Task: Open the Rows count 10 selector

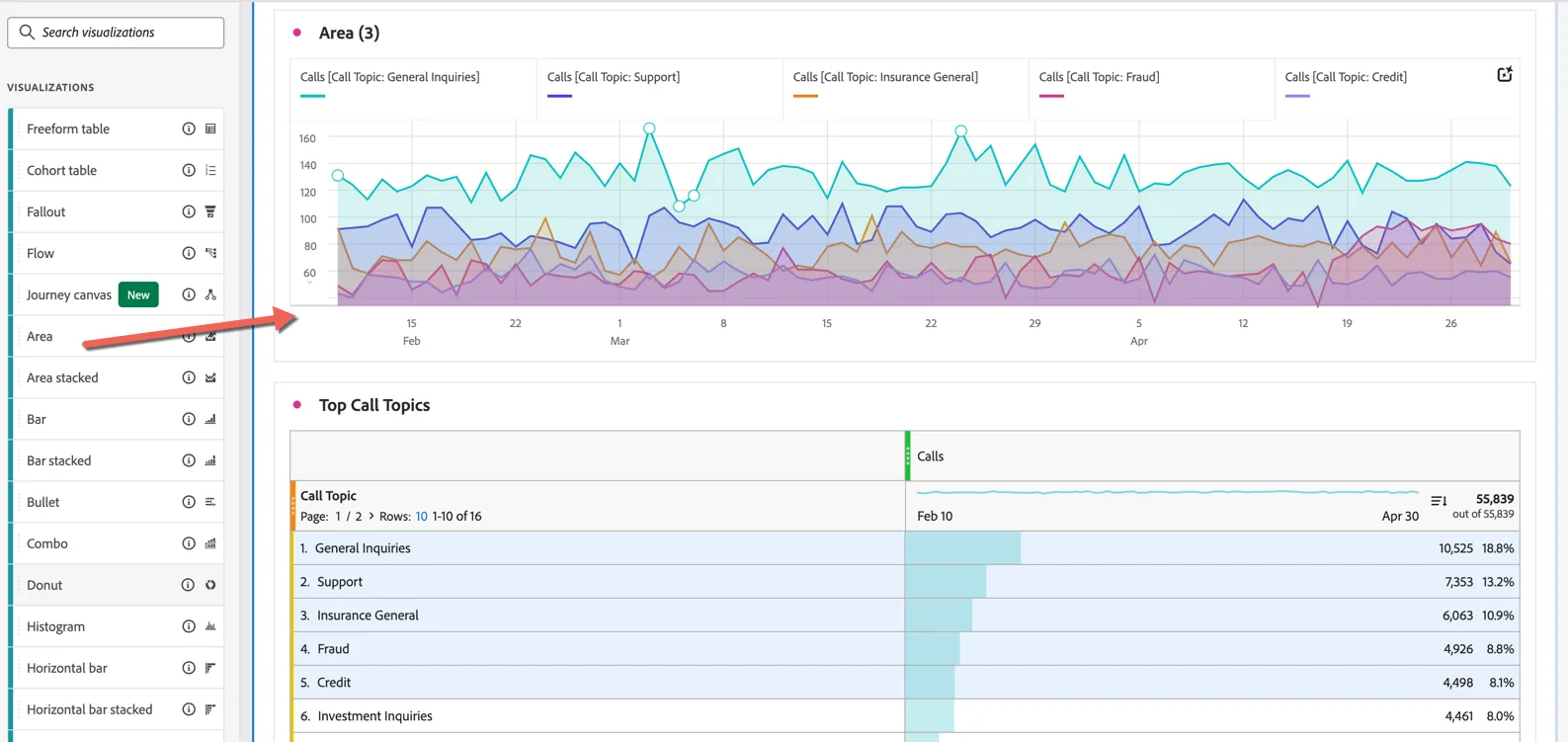Action: [422, 516]
